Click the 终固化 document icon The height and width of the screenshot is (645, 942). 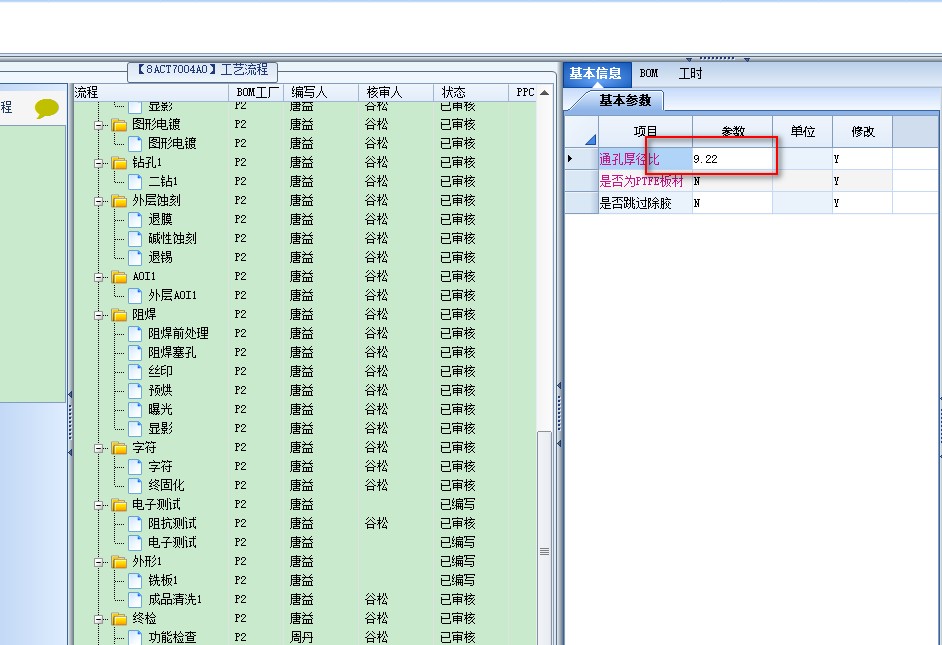point(135,485)
